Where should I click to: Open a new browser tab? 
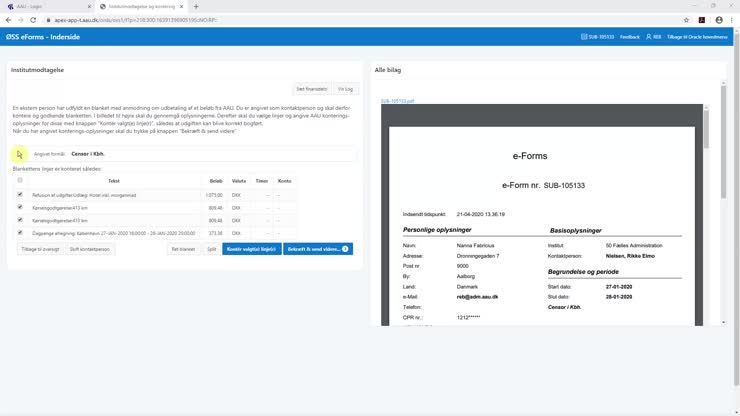196,6
